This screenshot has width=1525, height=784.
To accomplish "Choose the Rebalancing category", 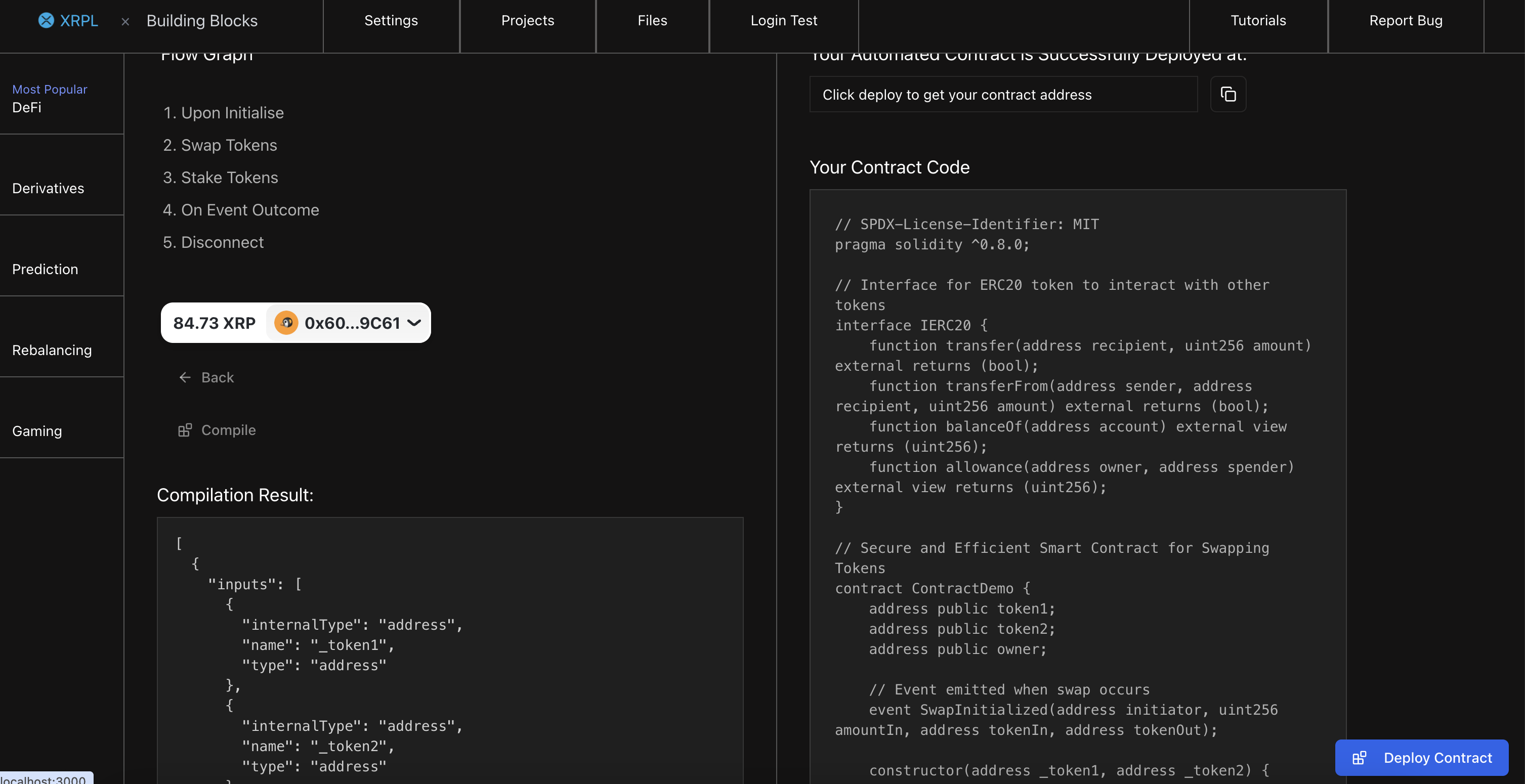I will pyautogui.click(x=52, y=351).
